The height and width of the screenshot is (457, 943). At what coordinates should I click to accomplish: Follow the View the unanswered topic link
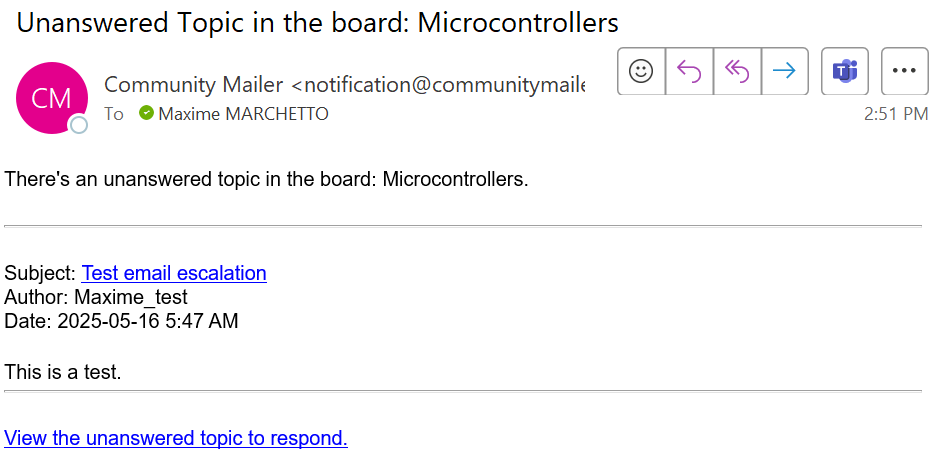176,438
